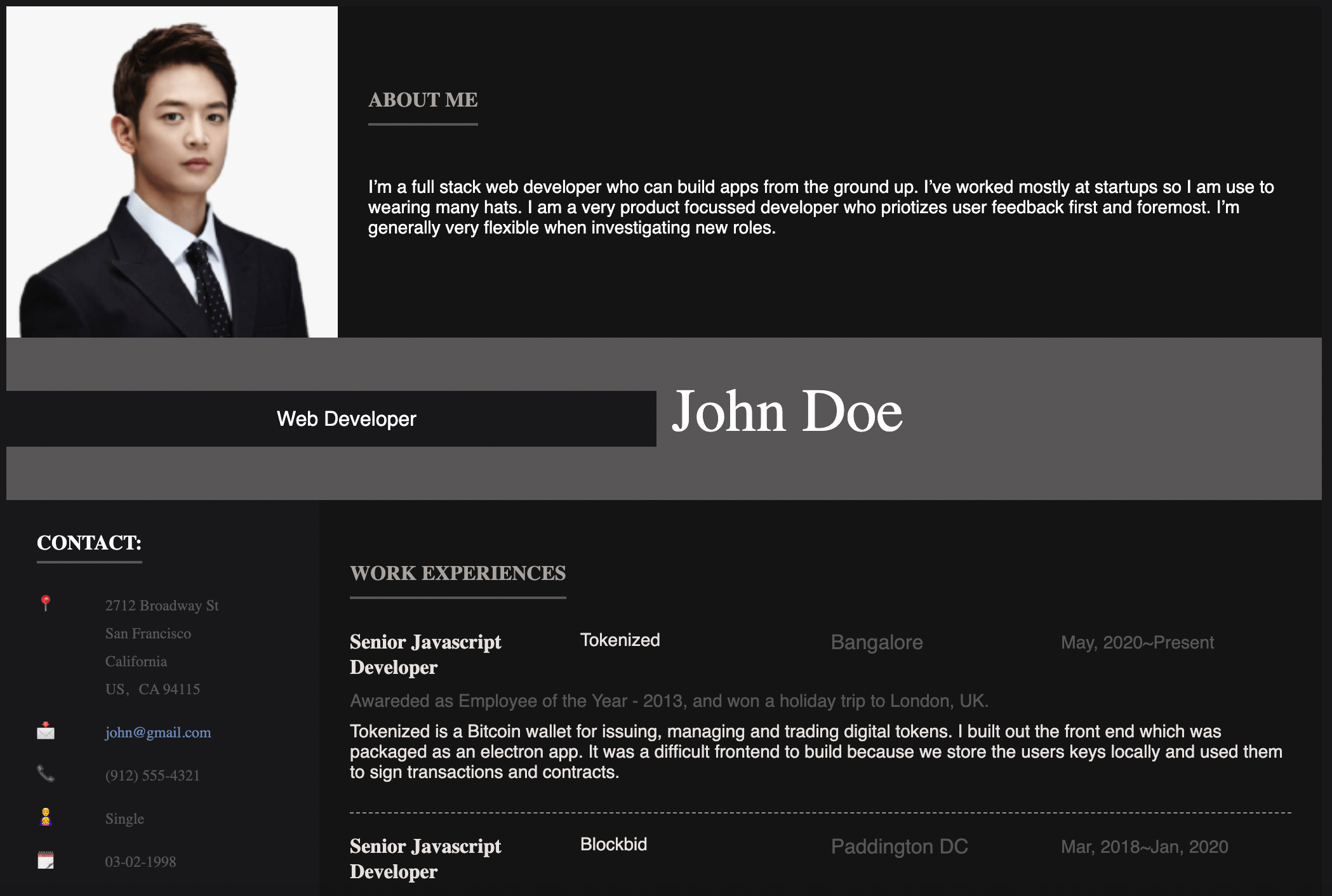
Task: Click the US, CA 94115 line
Action: click(152, 689)
